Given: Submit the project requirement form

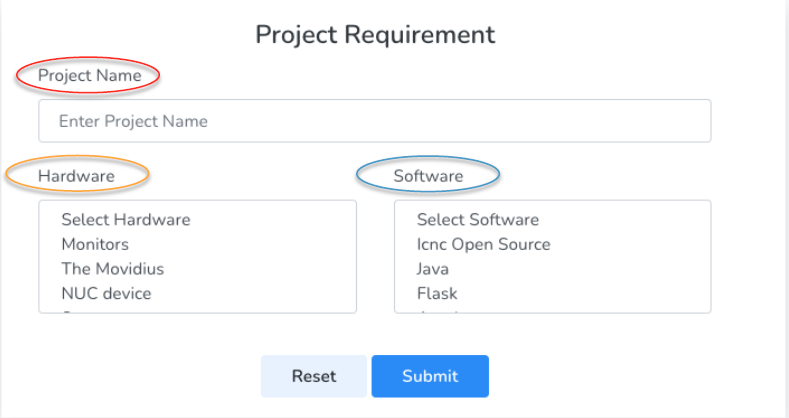Looking at the screenshot, I should pyautogui.click(x=430, y=376).
